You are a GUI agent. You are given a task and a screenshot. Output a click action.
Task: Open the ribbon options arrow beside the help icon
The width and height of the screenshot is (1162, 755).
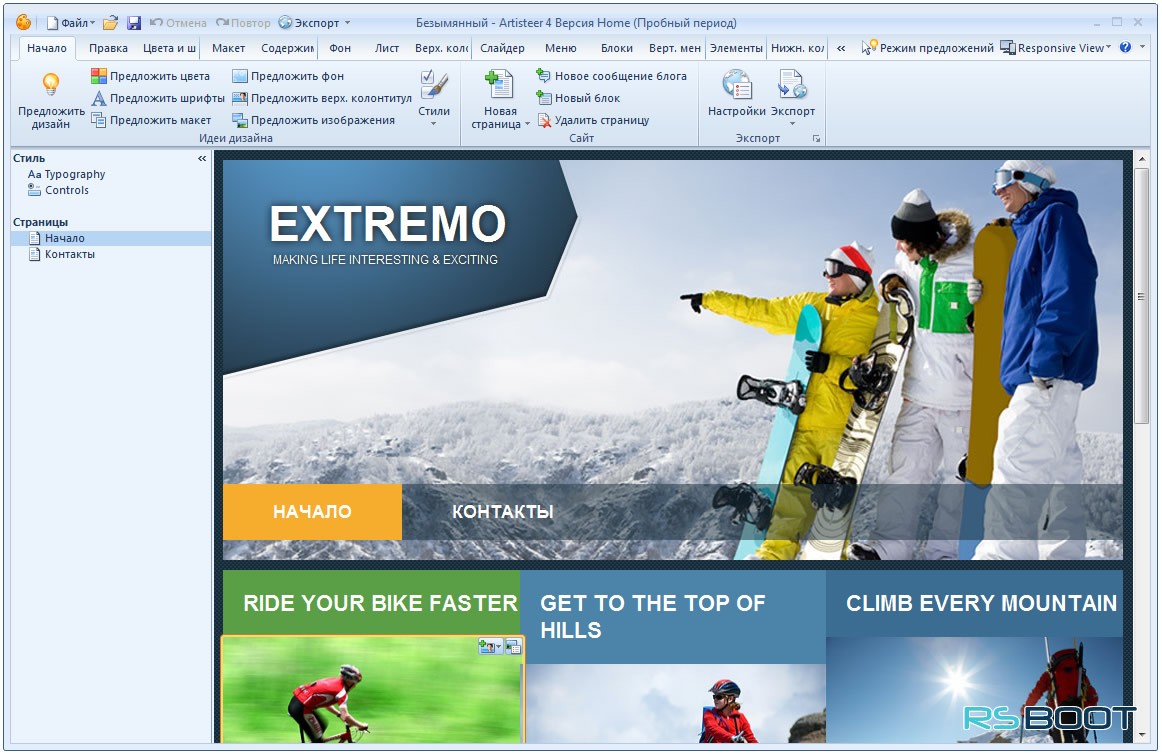click(1142, 47)
